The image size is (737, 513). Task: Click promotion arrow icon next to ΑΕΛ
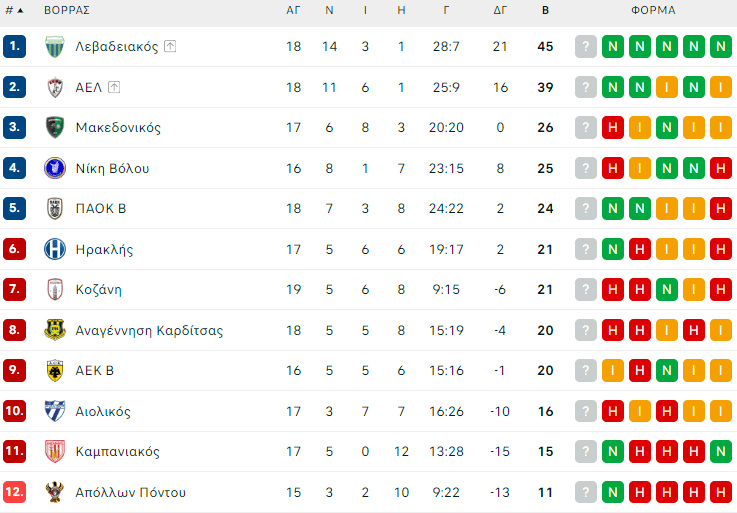tap(114, 87)
